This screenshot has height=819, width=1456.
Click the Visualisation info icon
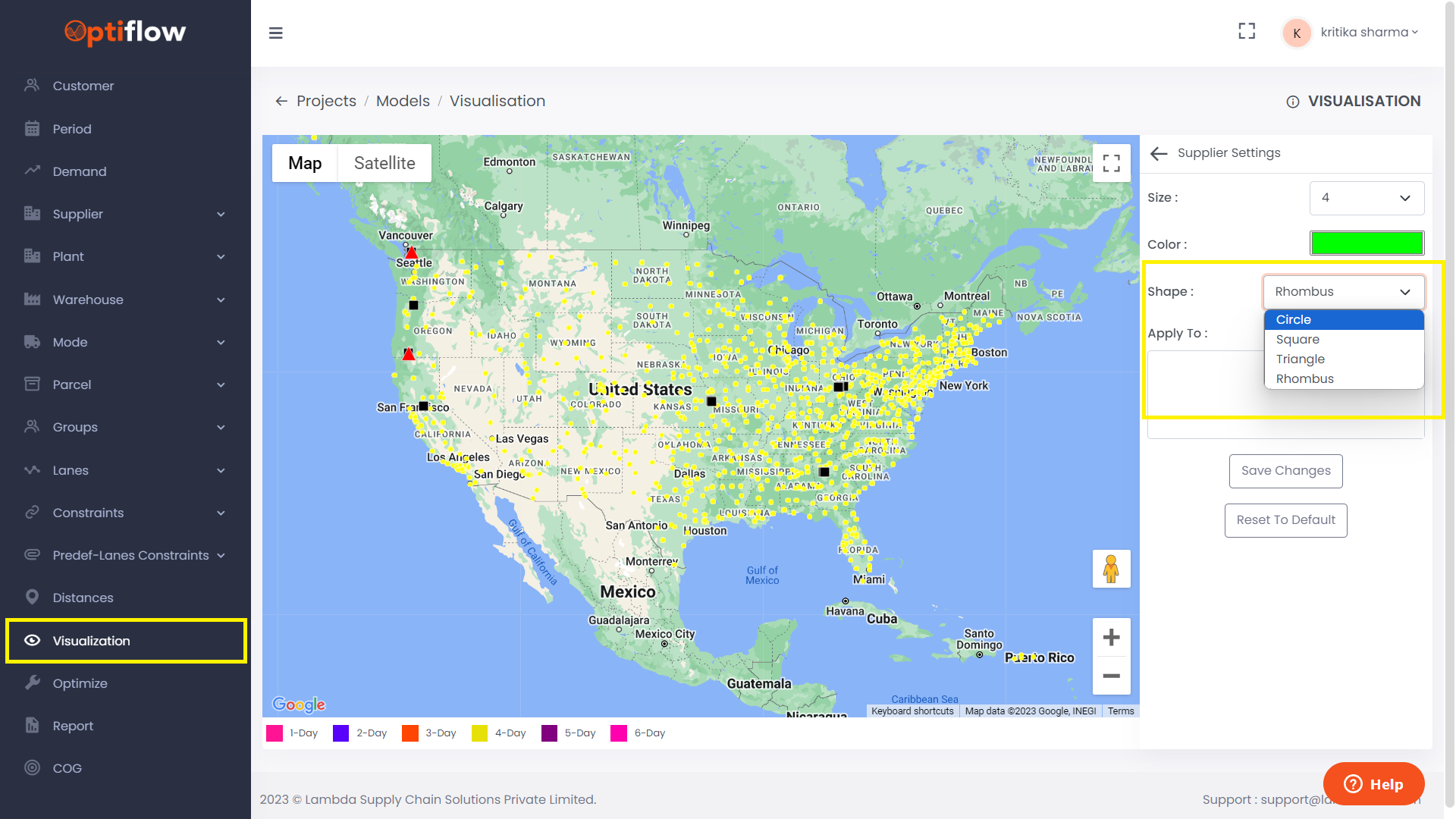point(1293,102)
